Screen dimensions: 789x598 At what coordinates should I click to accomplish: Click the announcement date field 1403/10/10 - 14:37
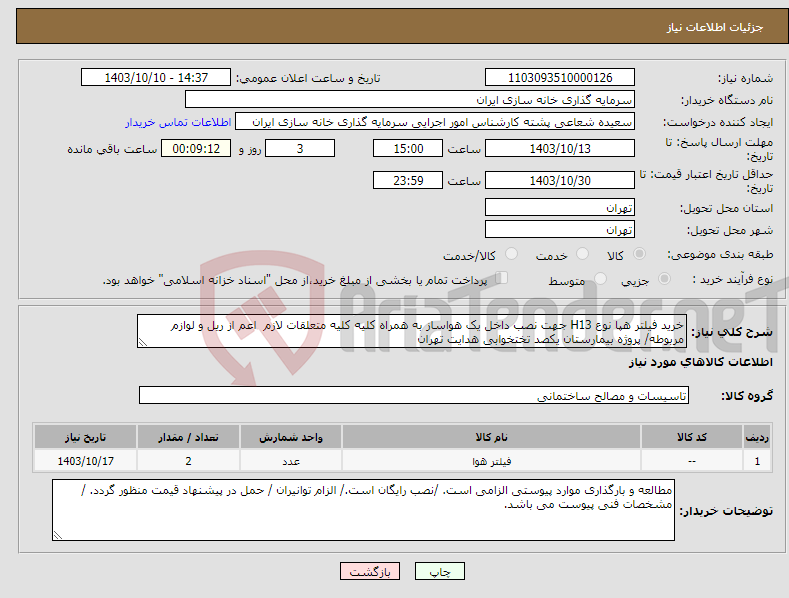click(156, 78)
